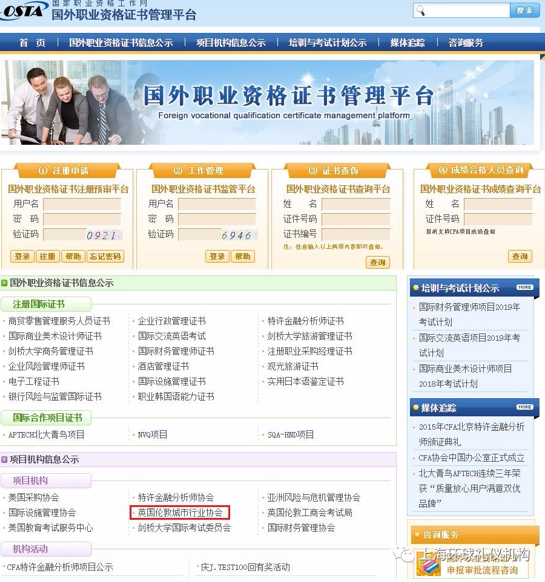Open the 媒体追踪 navigation item
The image size is (545, 582).
407,43
